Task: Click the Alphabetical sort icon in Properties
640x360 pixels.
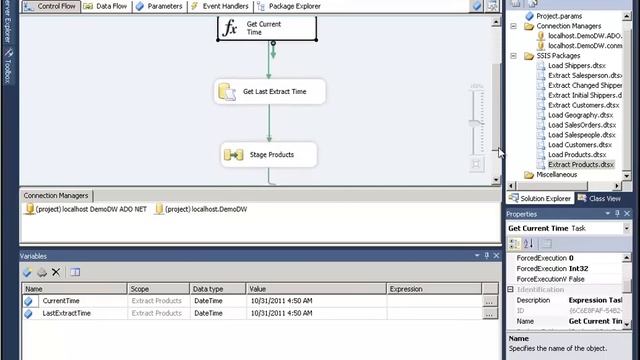Action: click(x=529, y=244)
